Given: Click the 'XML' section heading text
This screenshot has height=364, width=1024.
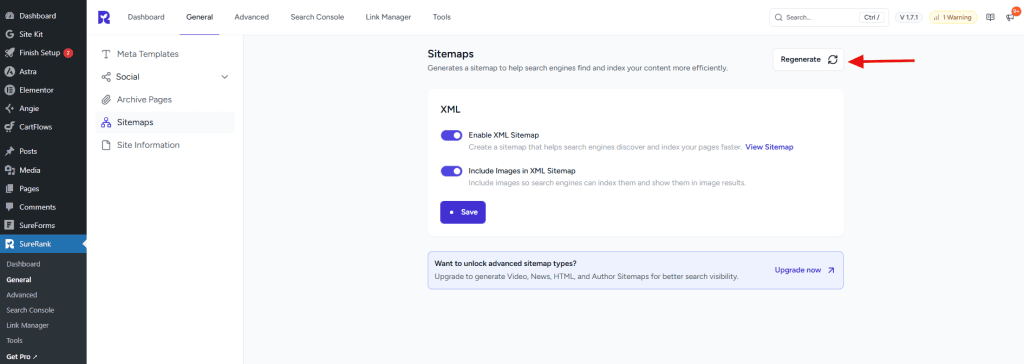Looking at the screenshot, I should [451, 109].
